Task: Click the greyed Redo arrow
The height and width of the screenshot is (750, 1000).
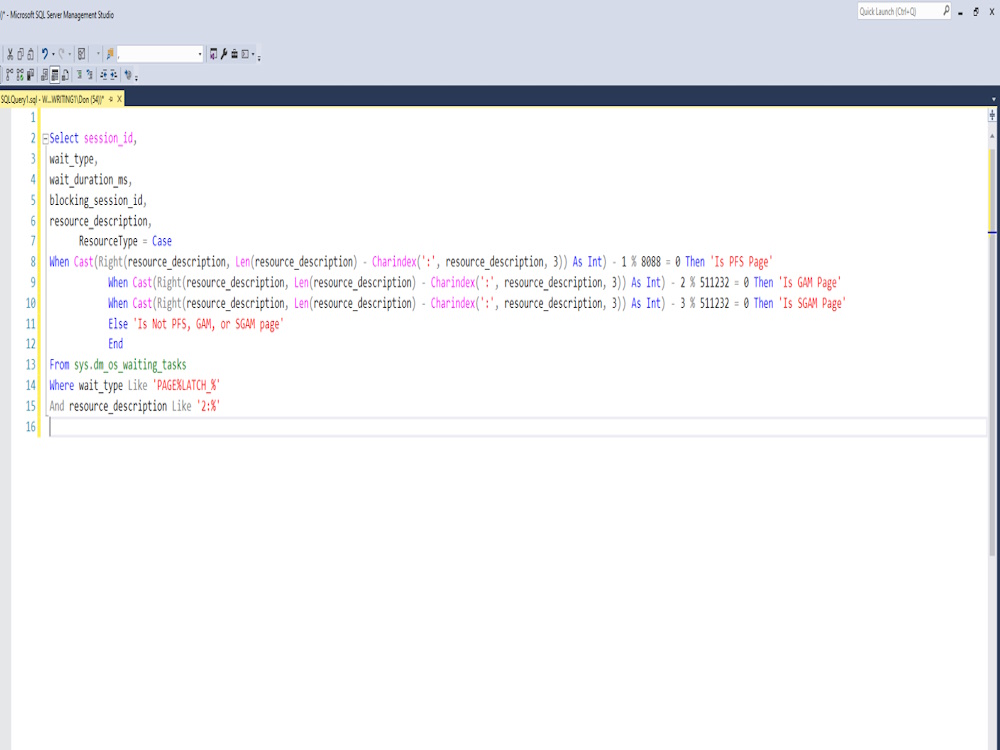Action: click(x=61, y=54)
